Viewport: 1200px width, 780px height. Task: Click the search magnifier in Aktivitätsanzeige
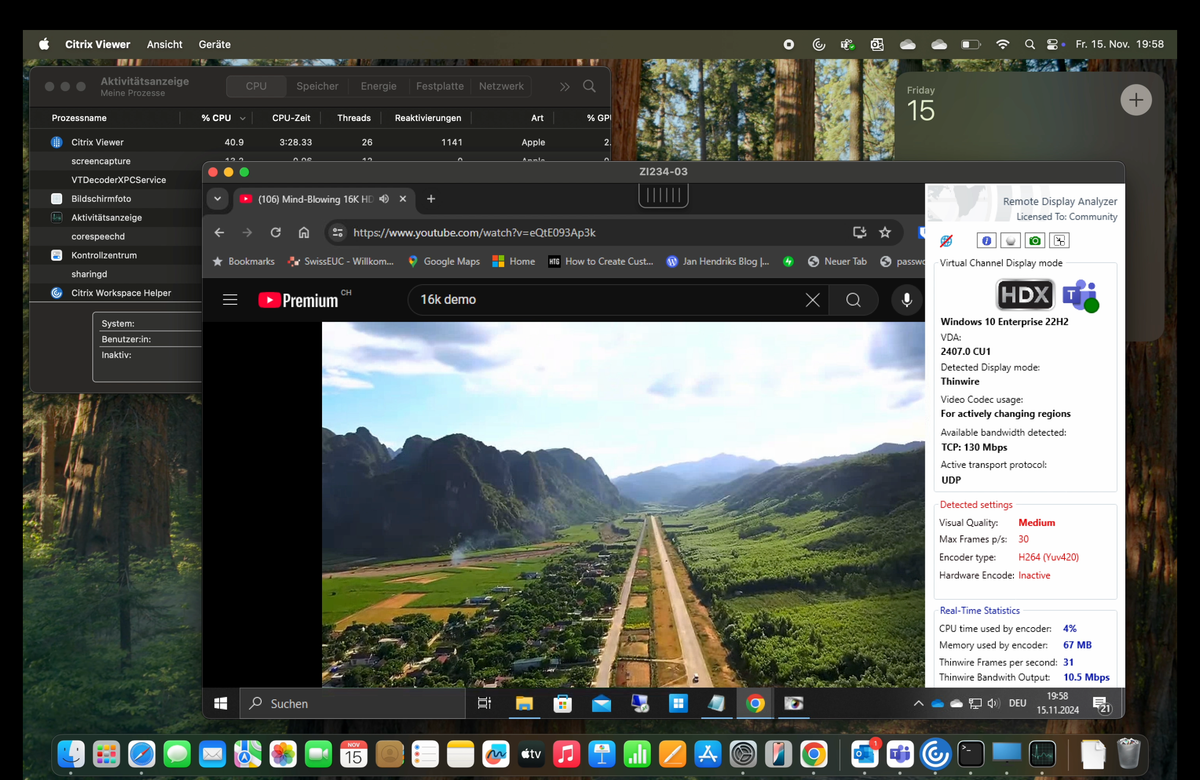click(589, 86)
